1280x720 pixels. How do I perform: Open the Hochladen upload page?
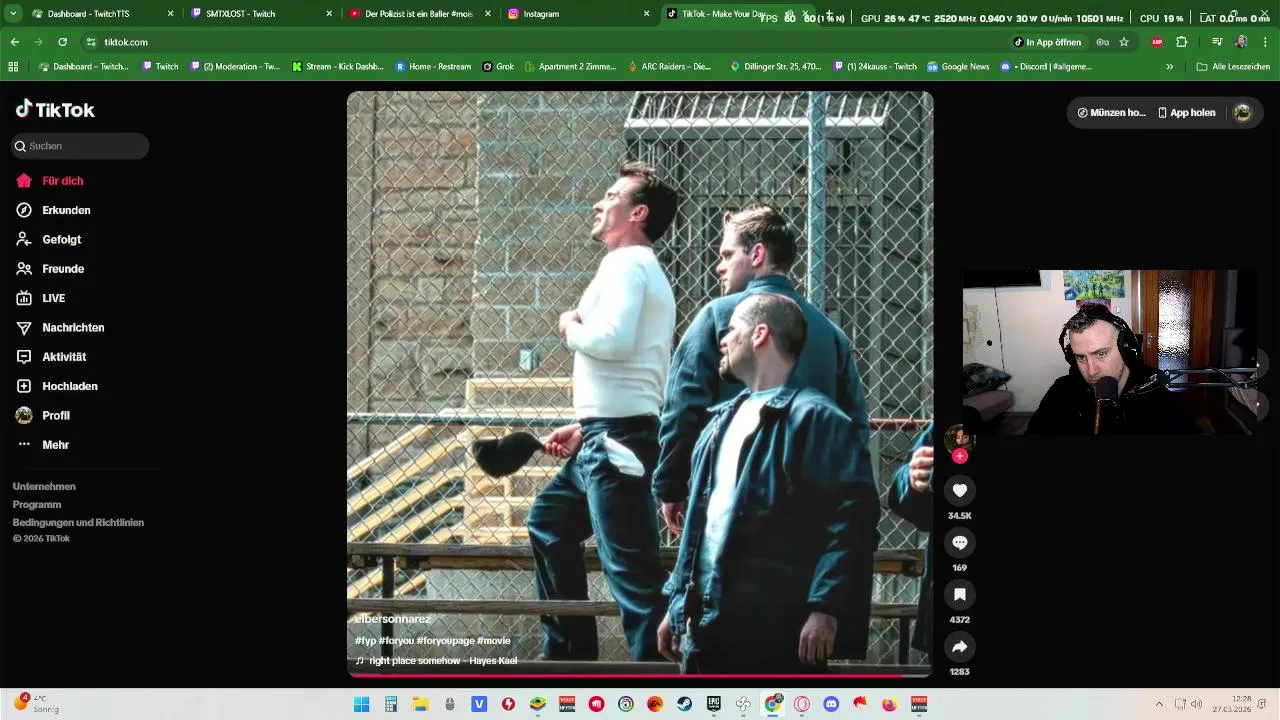57,386
